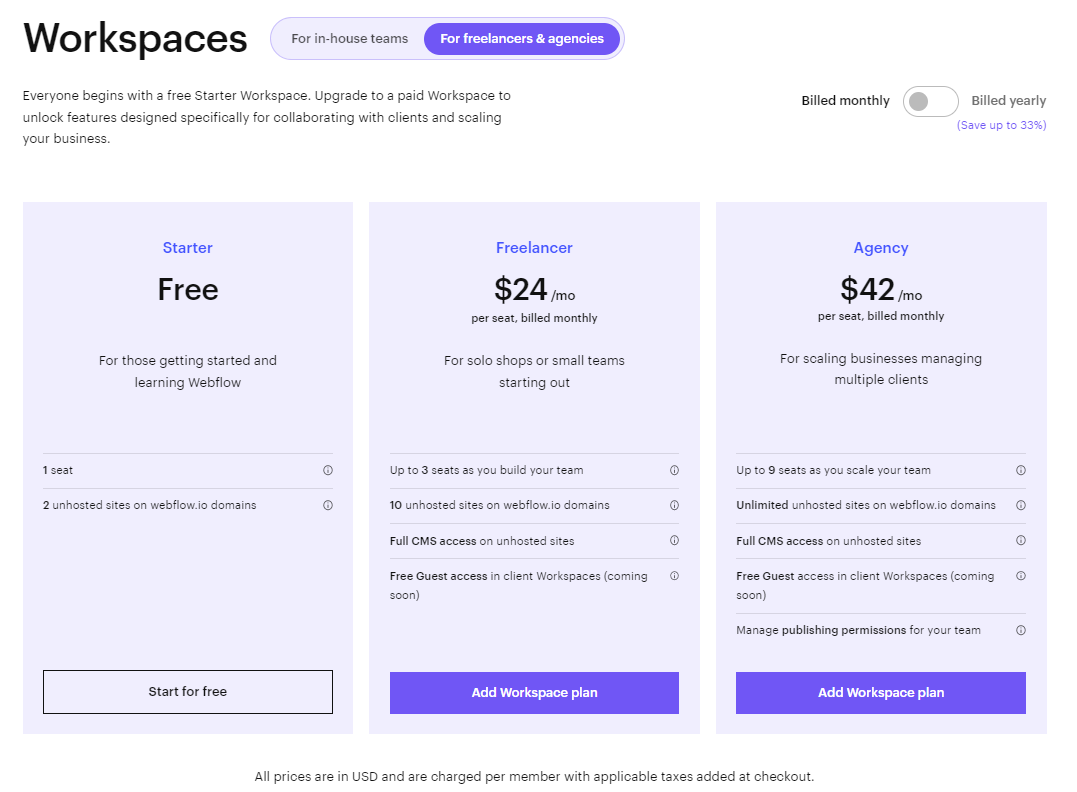Click 2 unhosted sites on webflow.io domains text
Screen dimensions: 1077x792
[150, 506]
